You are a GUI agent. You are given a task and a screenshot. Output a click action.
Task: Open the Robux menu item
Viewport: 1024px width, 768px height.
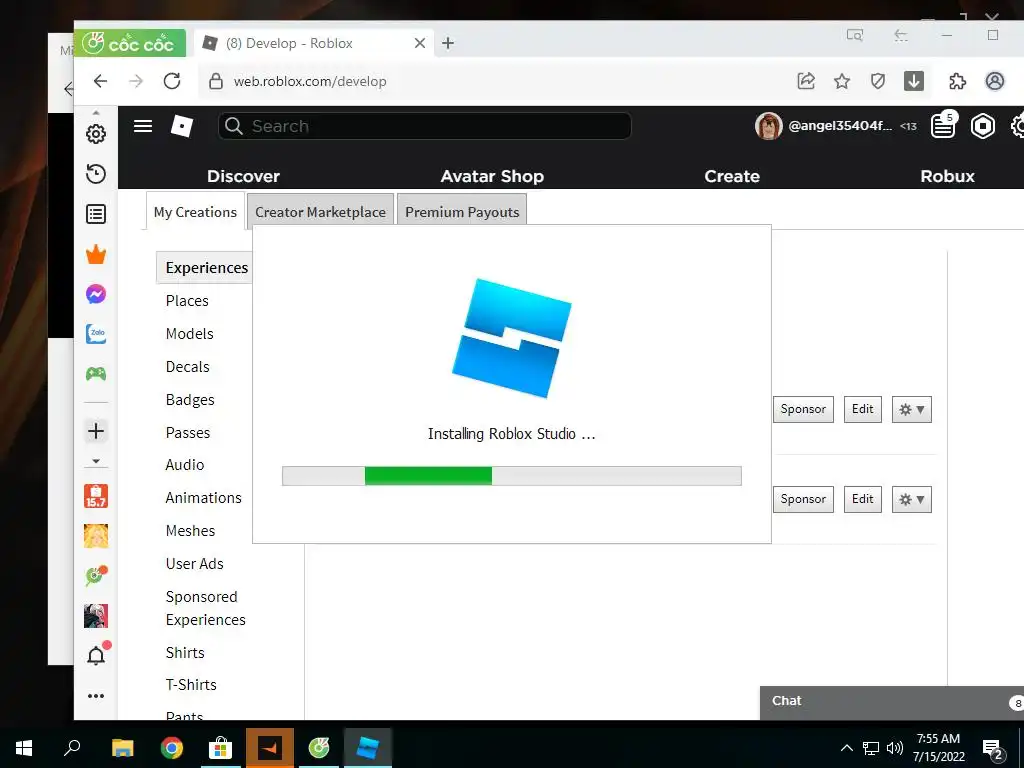click(948, 176)
